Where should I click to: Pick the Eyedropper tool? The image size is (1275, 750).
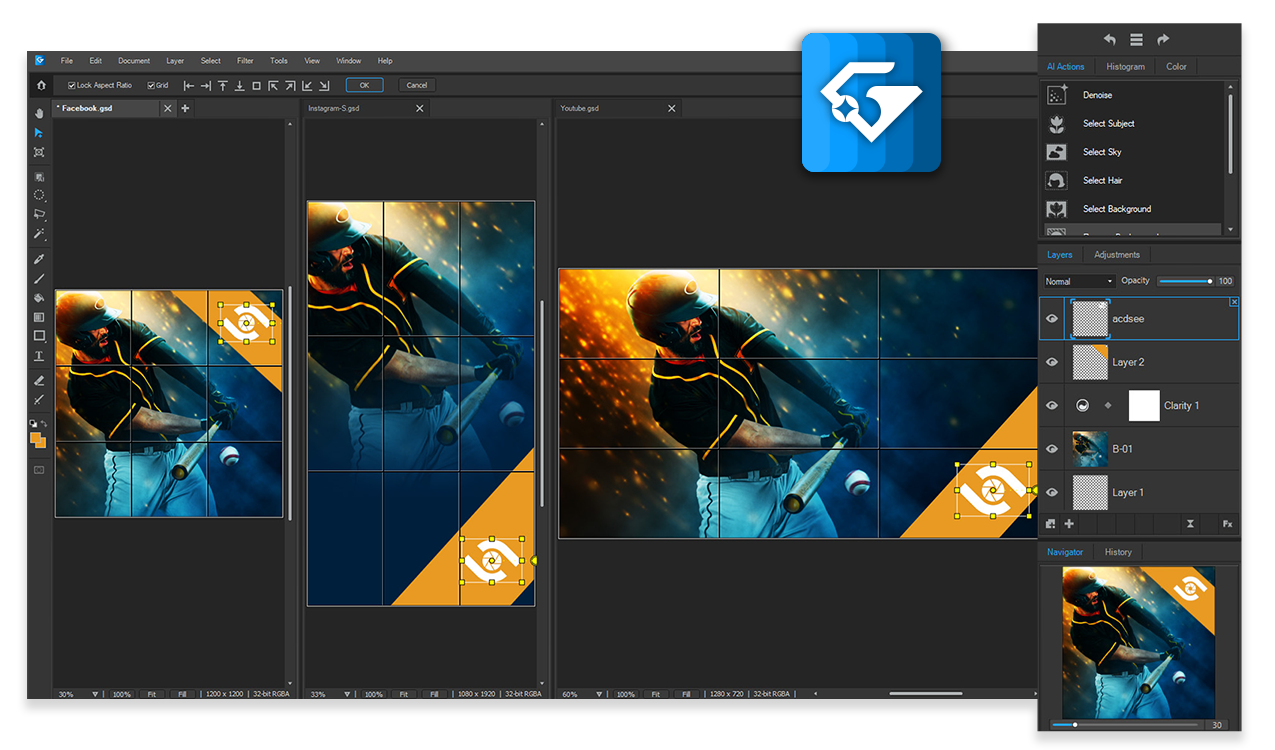point(39,259)
